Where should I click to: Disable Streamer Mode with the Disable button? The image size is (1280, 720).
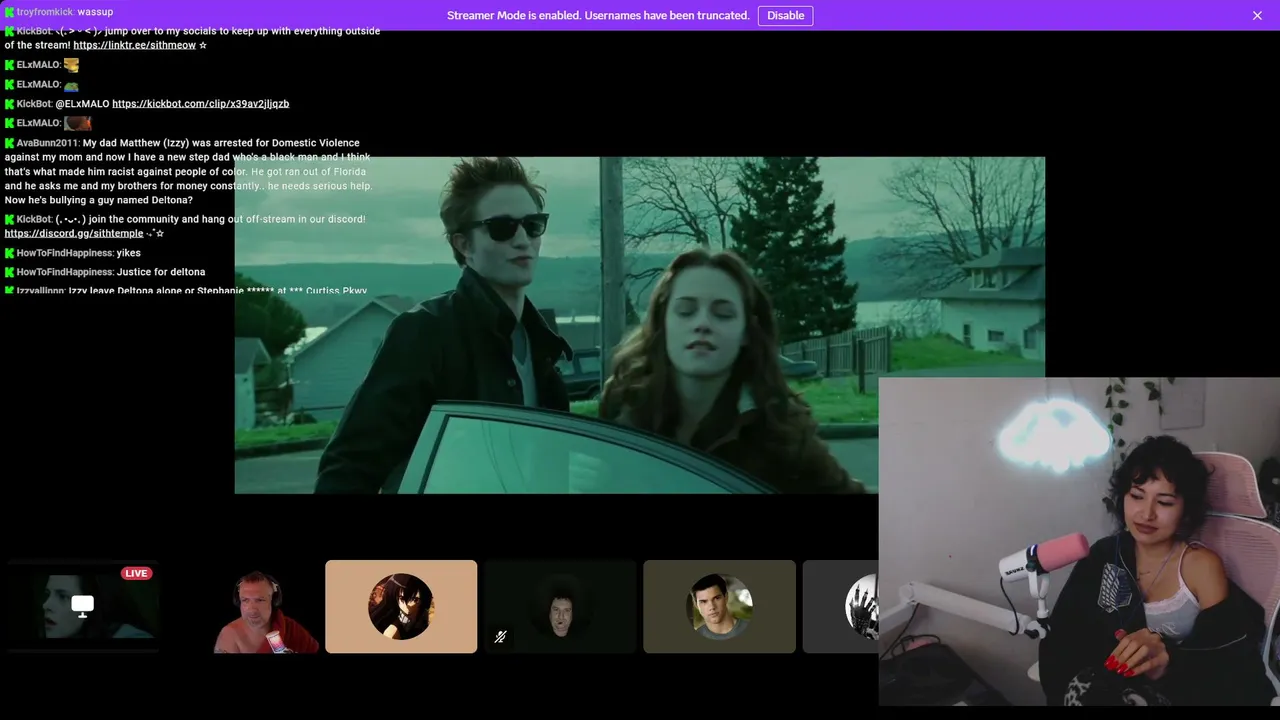pyautogui.click(x=785, y=15)
